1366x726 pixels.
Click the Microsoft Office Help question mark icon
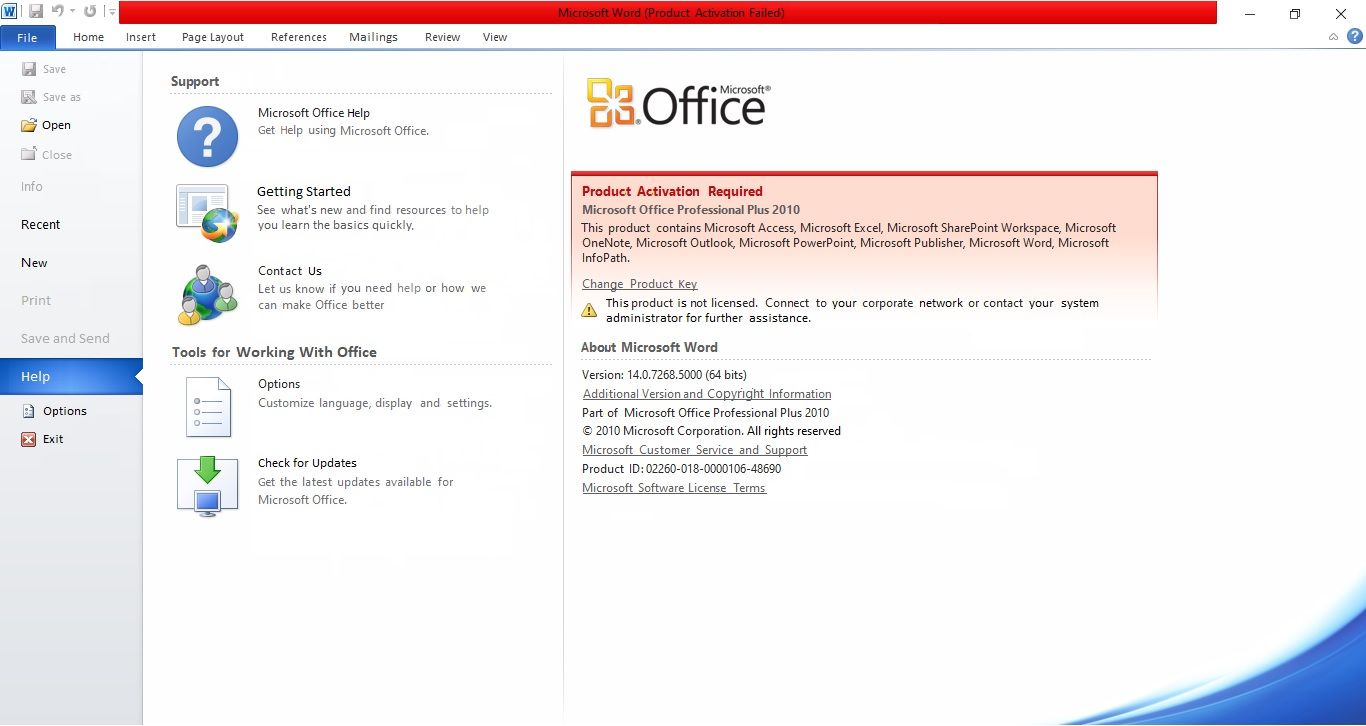click(208, 137)
